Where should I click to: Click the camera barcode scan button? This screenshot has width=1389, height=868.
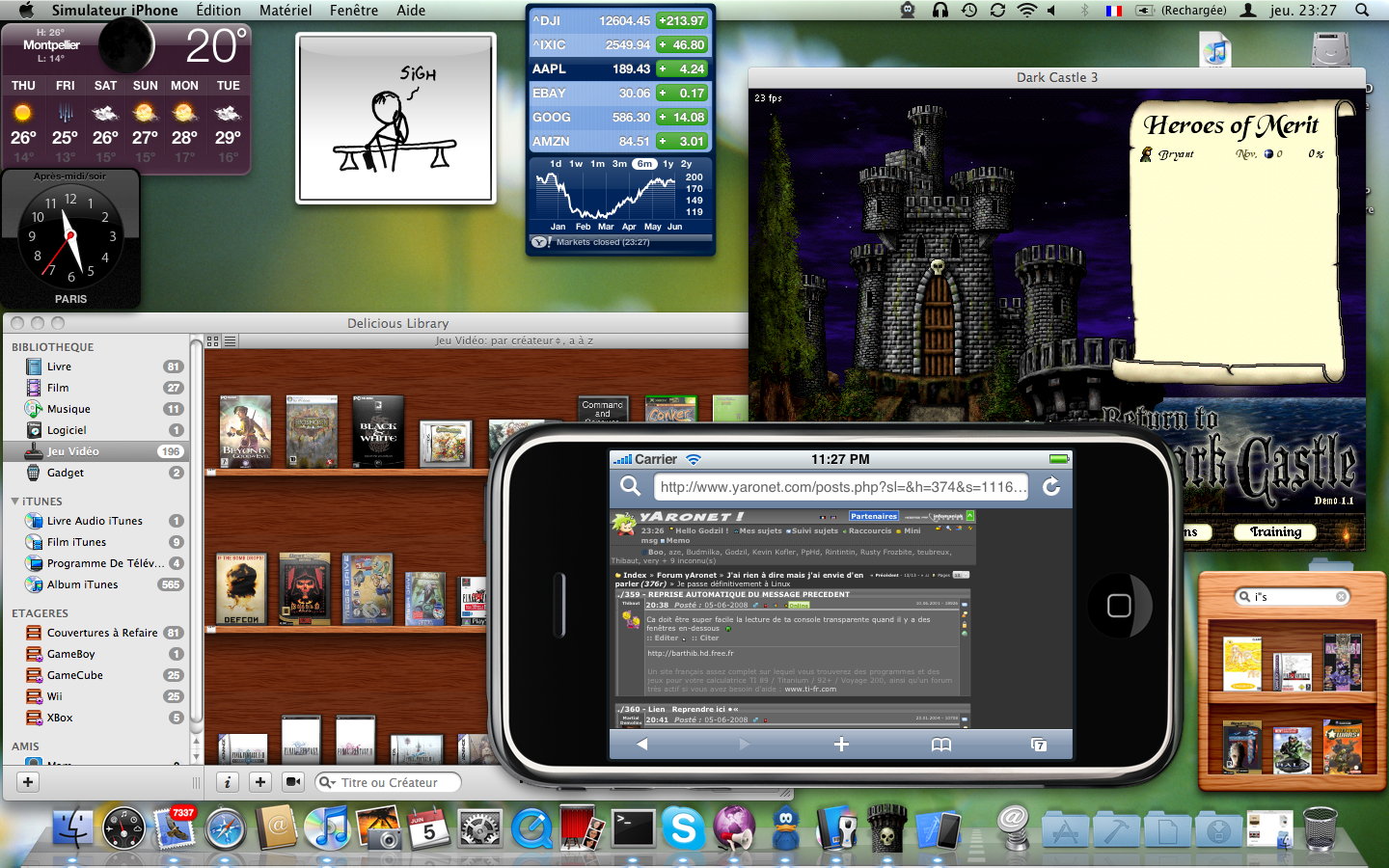(293, 782)
